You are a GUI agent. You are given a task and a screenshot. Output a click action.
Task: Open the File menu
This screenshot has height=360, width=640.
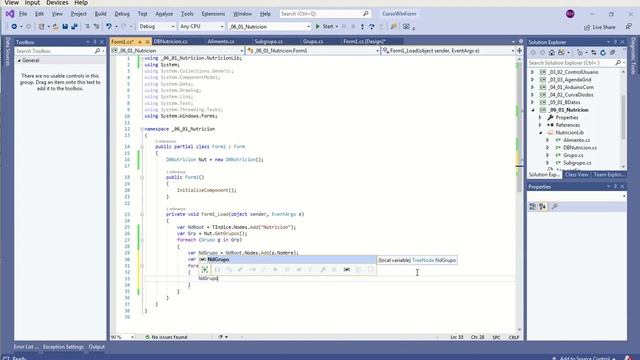tap(23, 14)
